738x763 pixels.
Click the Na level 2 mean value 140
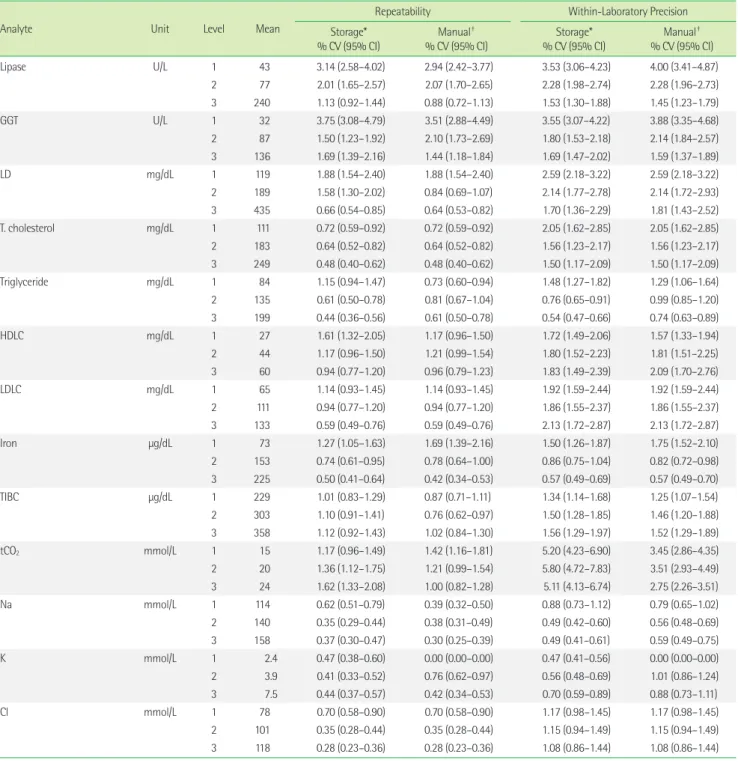pos(262,622)
